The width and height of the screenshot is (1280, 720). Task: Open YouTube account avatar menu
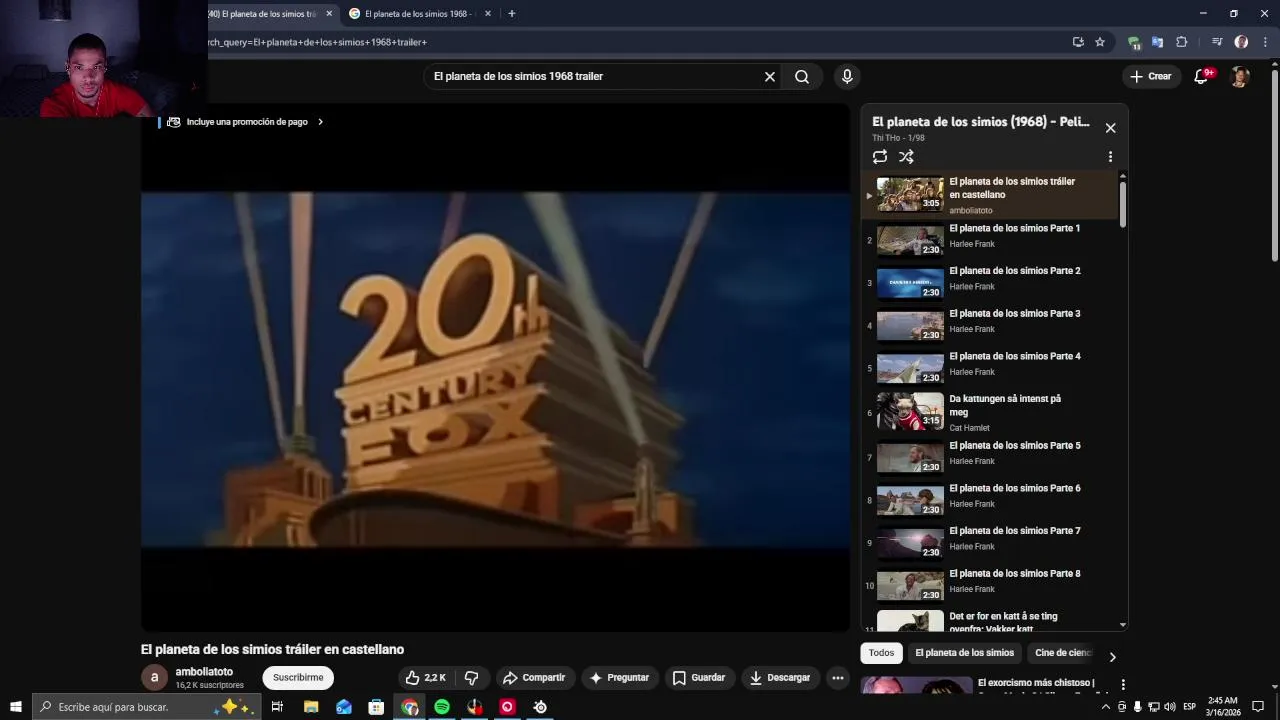click(x=1240, y=76)
